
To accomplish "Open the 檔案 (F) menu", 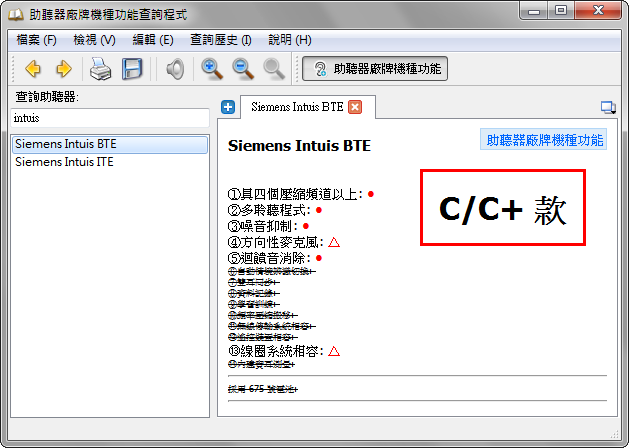I will click(x=37, y=40).
